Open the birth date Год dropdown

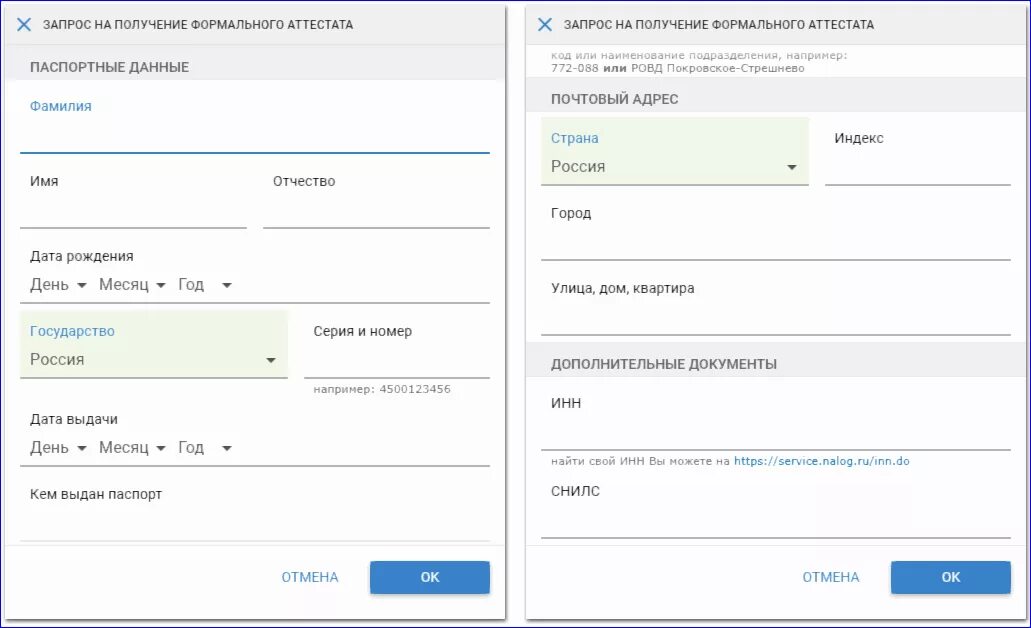click(205, 285)
